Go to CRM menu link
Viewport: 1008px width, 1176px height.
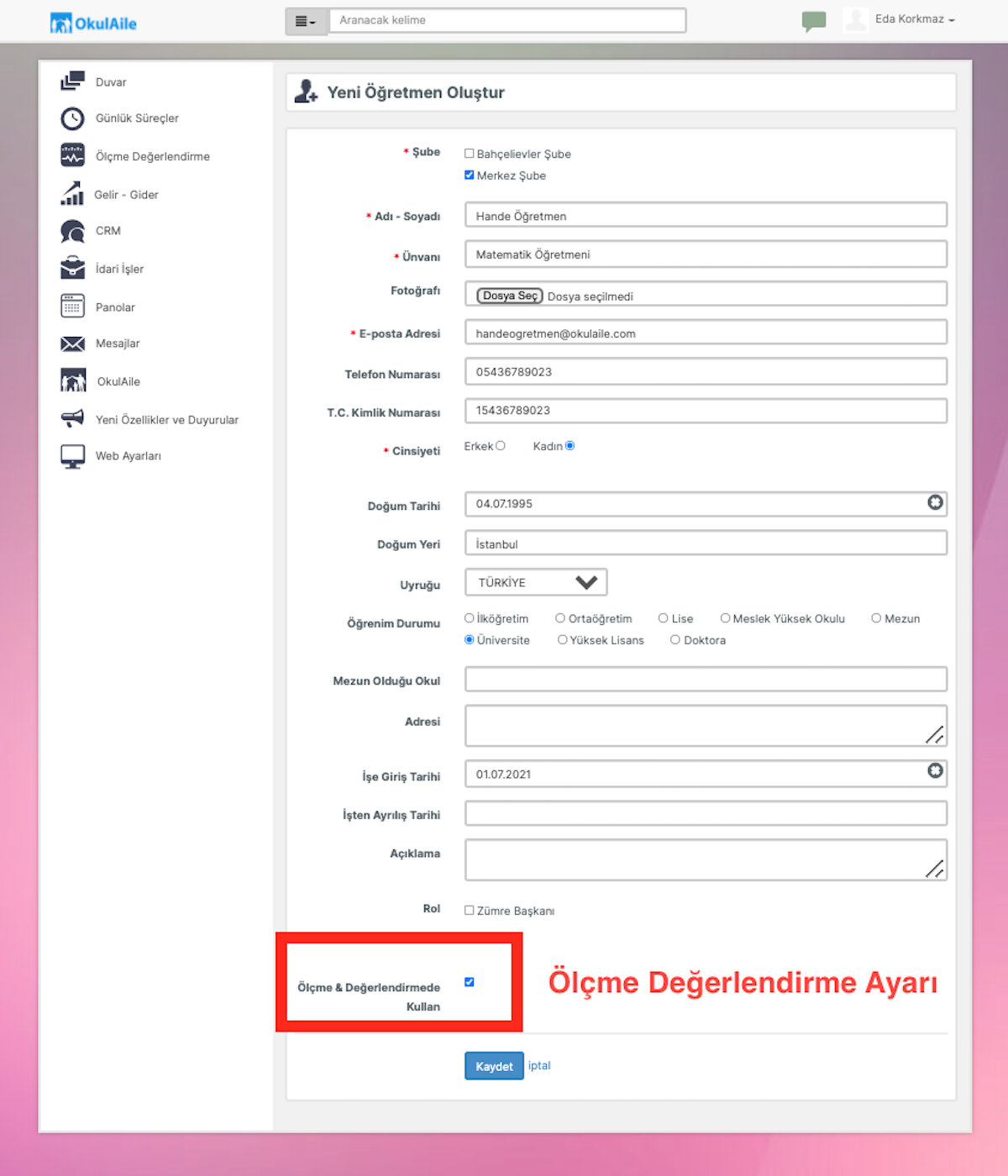click(108, 231)
